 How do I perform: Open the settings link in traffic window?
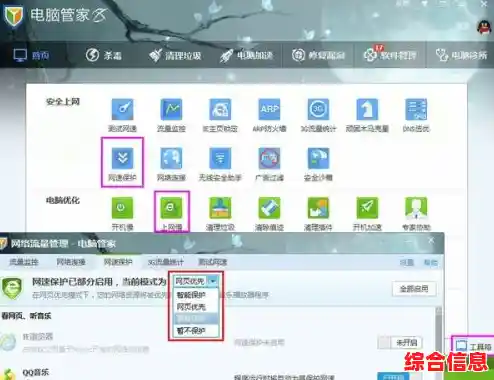click(x=407, y=263)
